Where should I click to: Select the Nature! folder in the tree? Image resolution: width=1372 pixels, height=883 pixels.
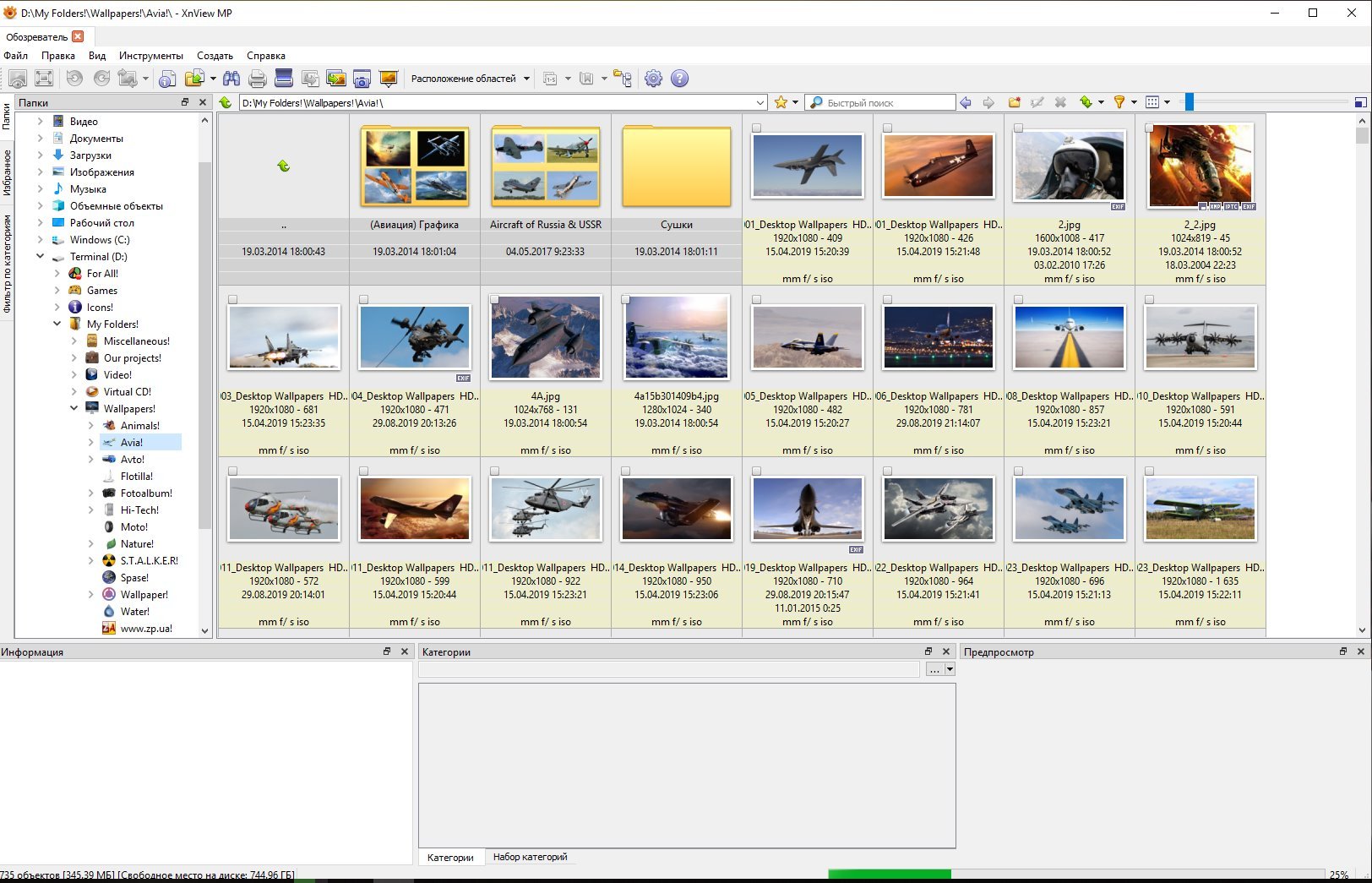coord(136,544)
